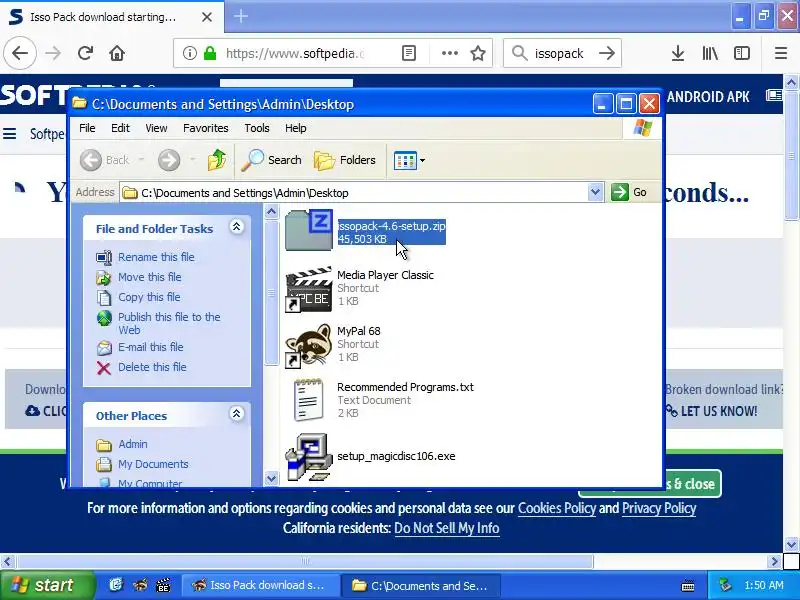The width and height of the screenshot is (800, 600).
Task: Show site information for Softpedia
Action: pos(190,53)
